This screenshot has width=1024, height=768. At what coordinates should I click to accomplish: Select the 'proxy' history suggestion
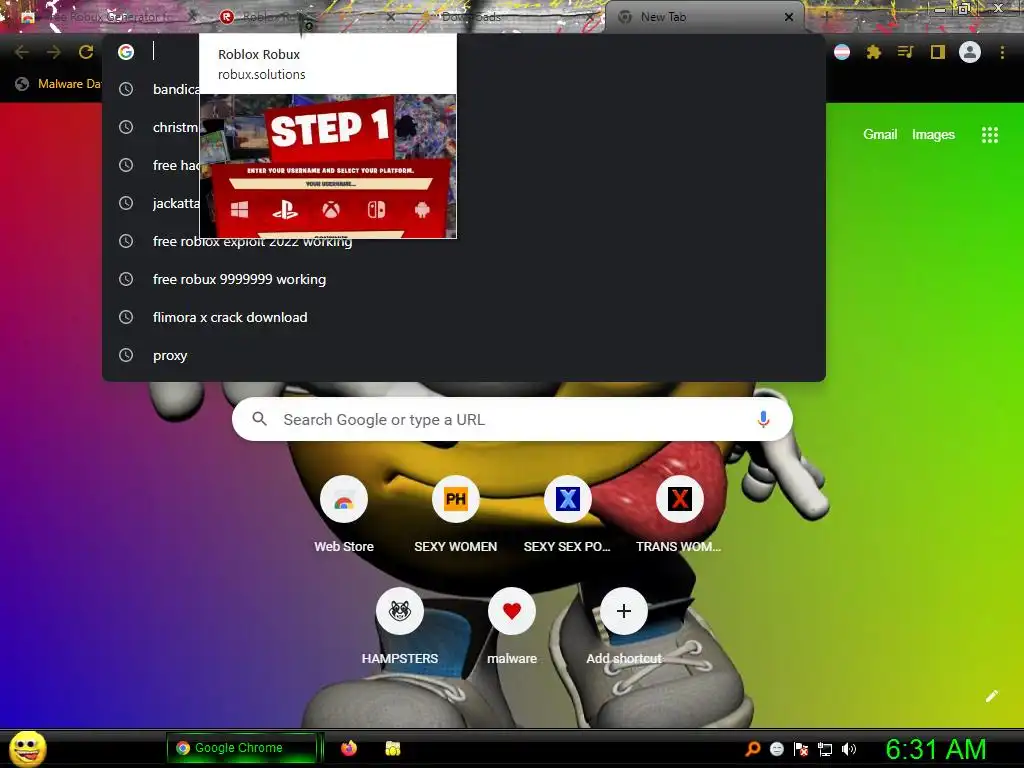click(x=464, y=355)
